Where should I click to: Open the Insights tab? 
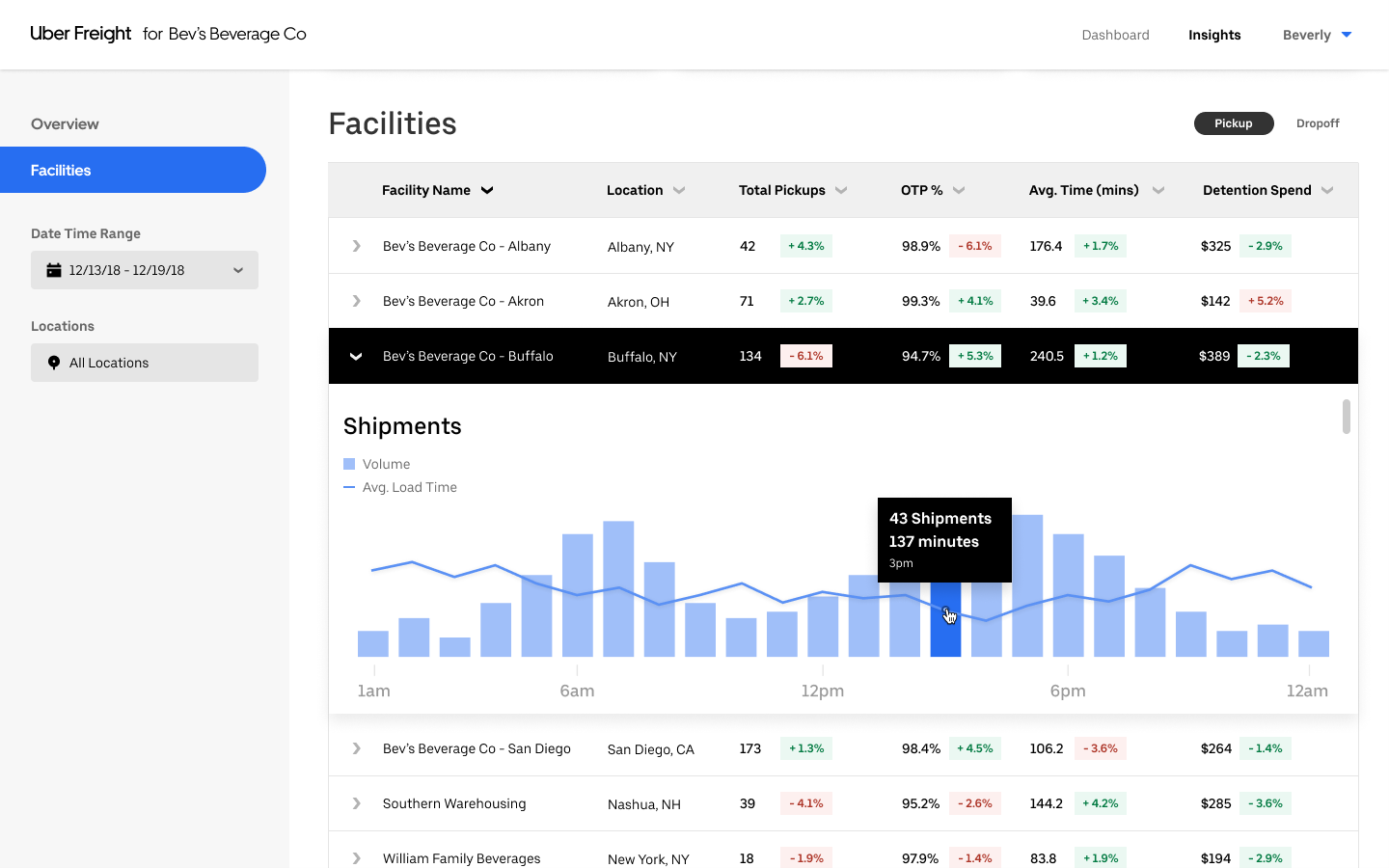(x=1214, y=35)
